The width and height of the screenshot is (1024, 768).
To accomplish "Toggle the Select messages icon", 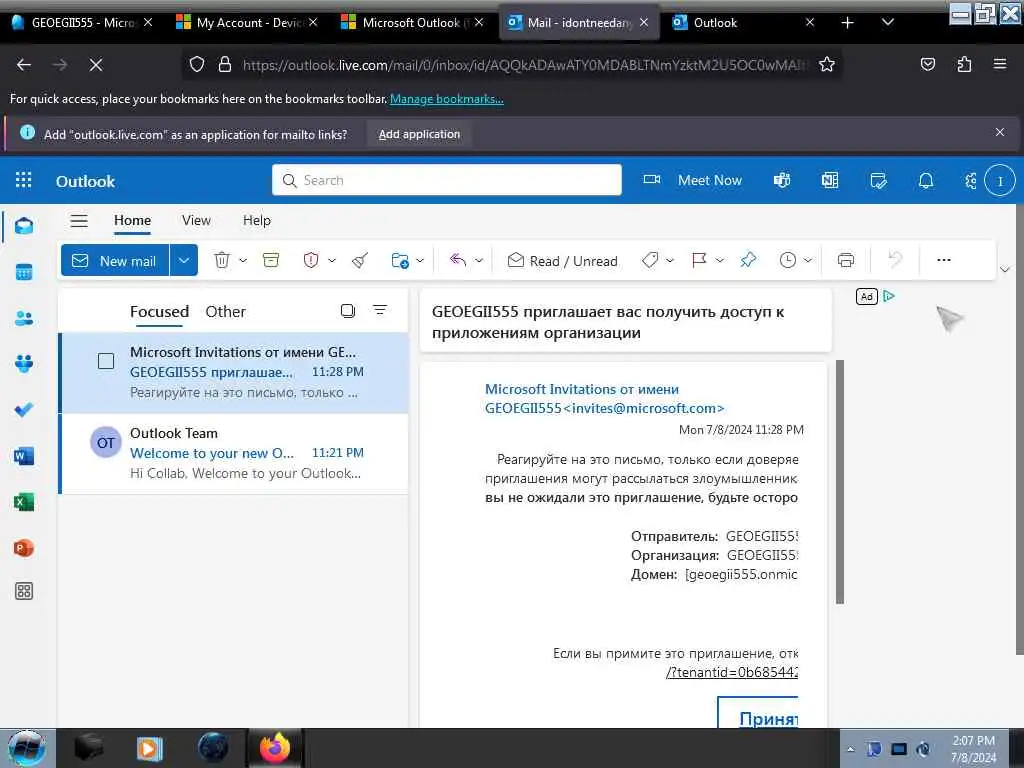I will (348, 311).
